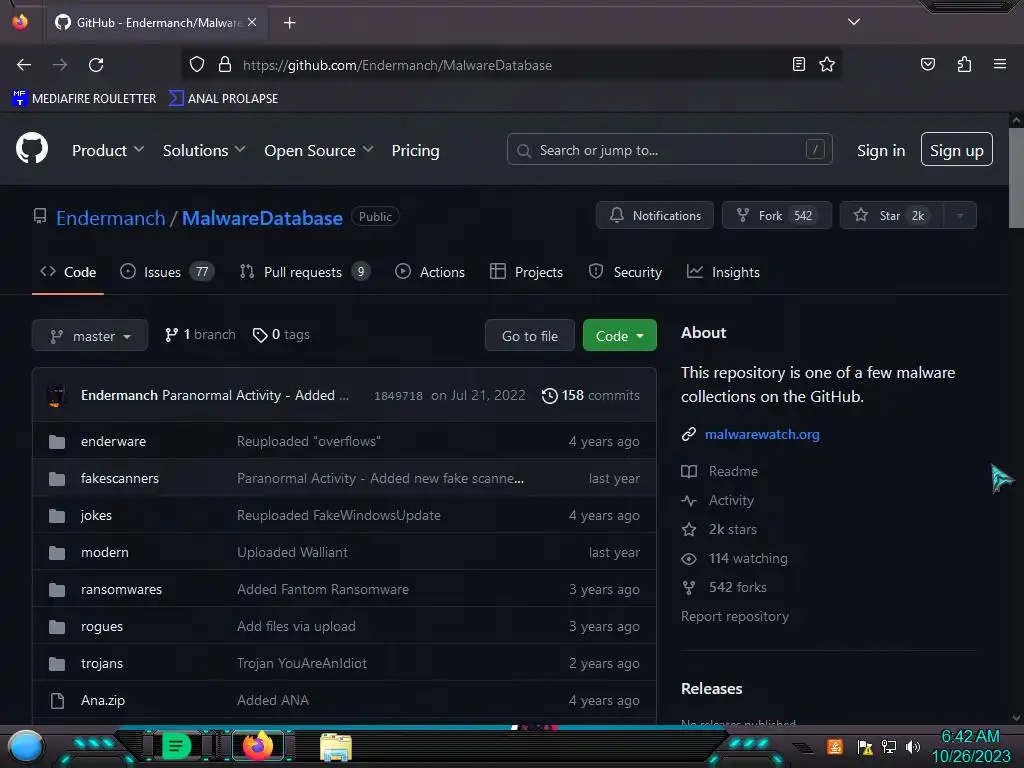Click the tracking protection shield icon

(197, 65)
